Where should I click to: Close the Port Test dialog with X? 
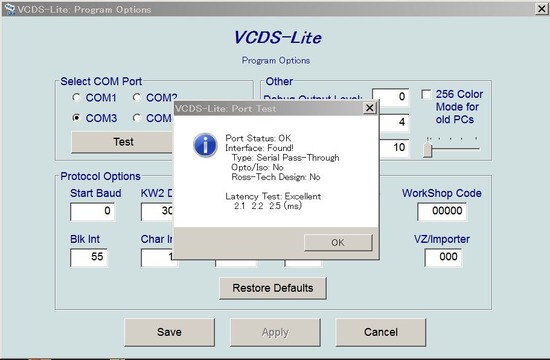369,108
